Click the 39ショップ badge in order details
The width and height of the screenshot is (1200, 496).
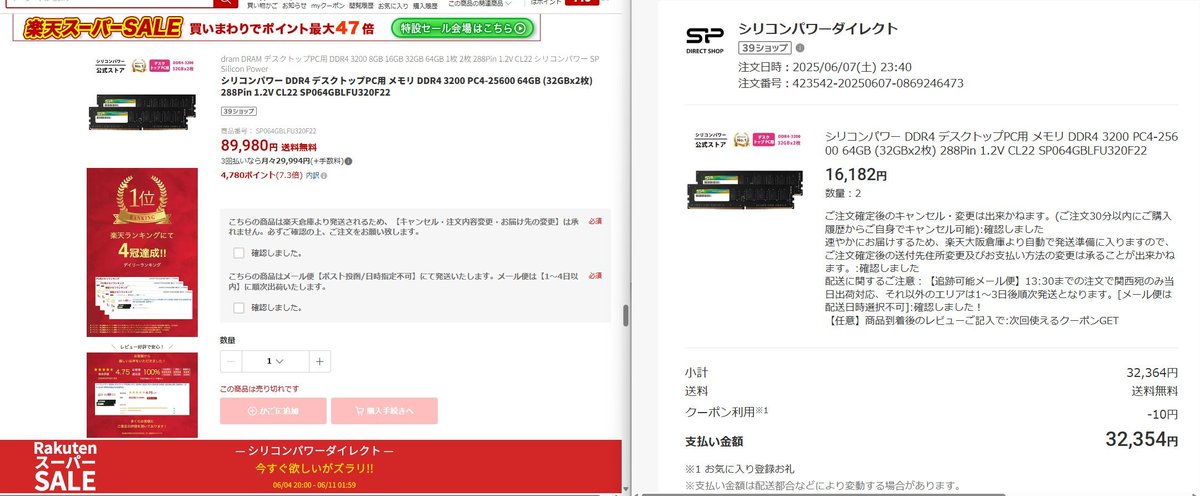[x=765, y=47]
